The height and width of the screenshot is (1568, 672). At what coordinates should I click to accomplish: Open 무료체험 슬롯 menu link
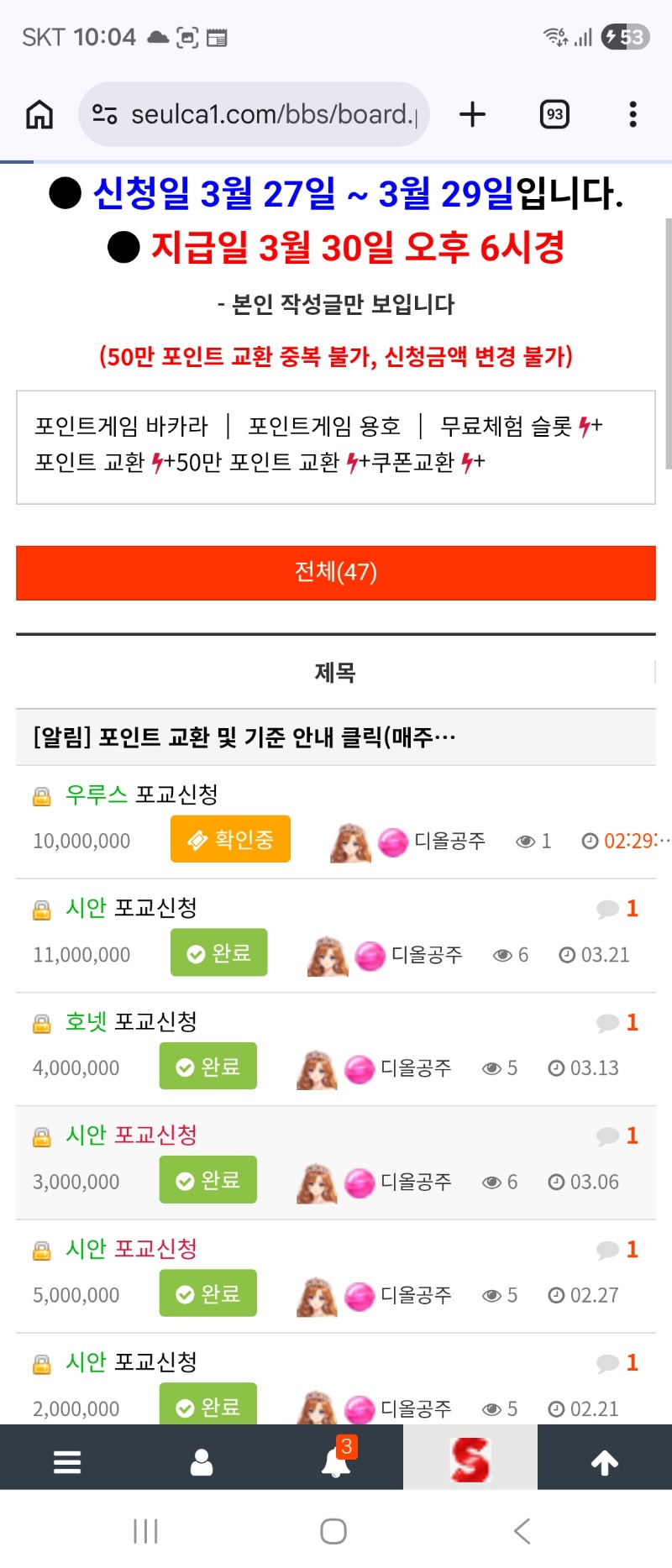[x=506, y=427]
